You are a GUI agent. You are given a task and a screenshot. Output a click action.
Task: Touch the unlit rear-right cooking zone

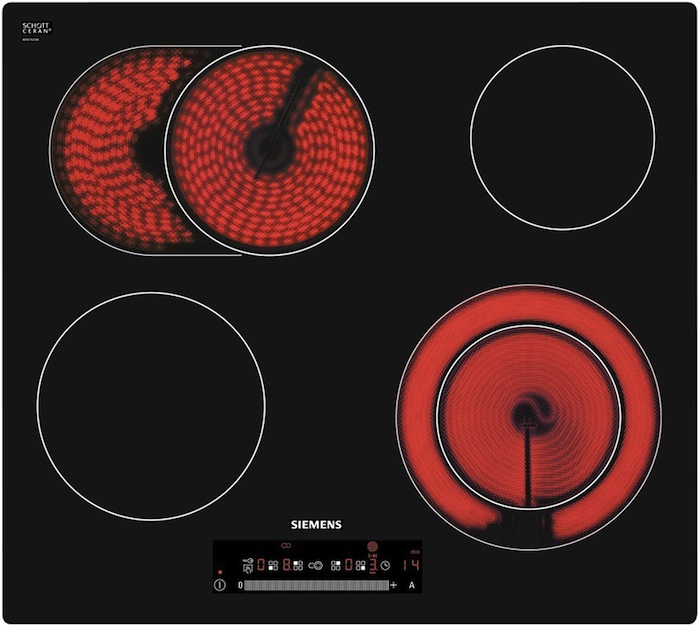pos(562,137)
